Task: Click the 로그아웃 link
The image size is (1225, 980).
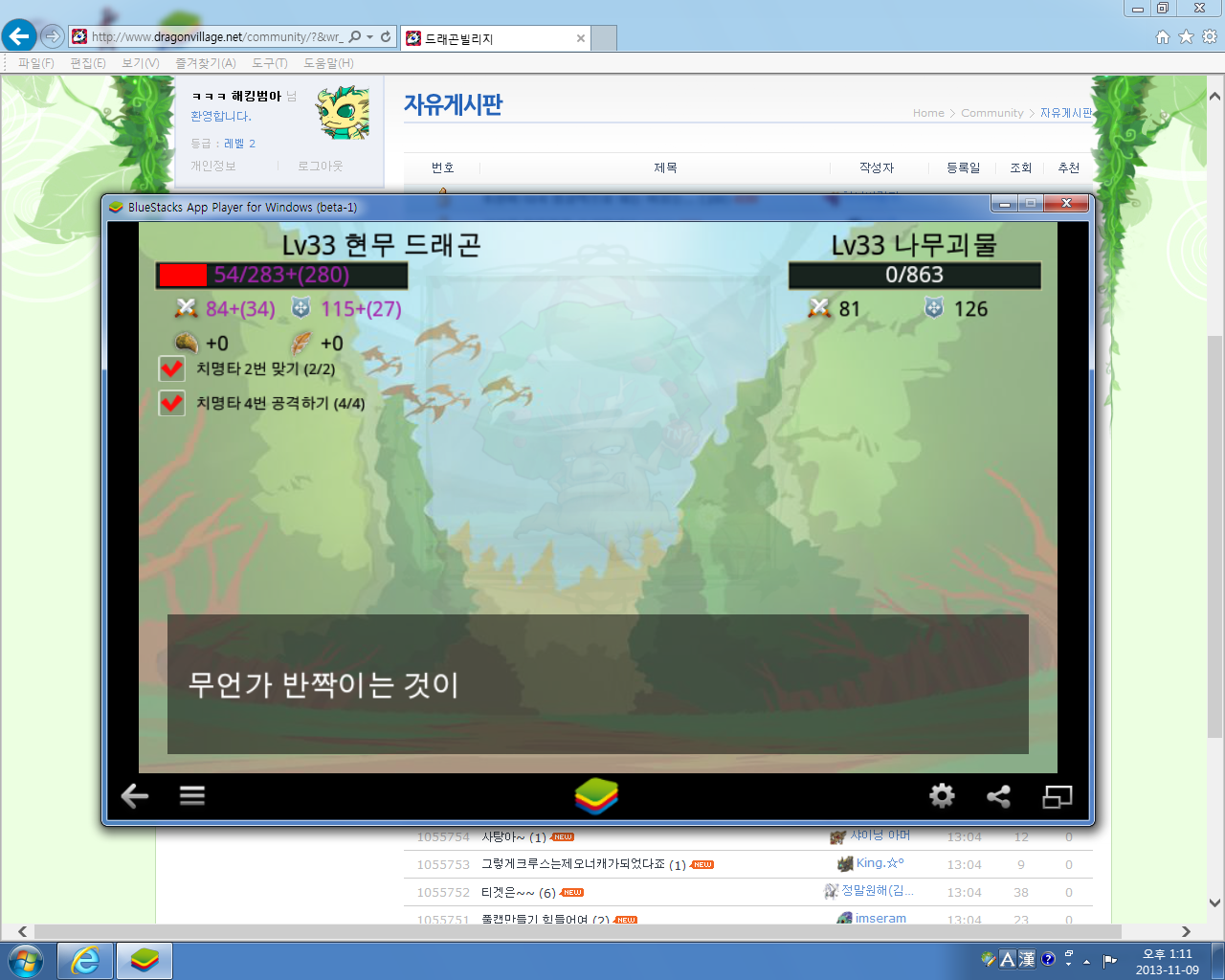Action: (320, 166)
